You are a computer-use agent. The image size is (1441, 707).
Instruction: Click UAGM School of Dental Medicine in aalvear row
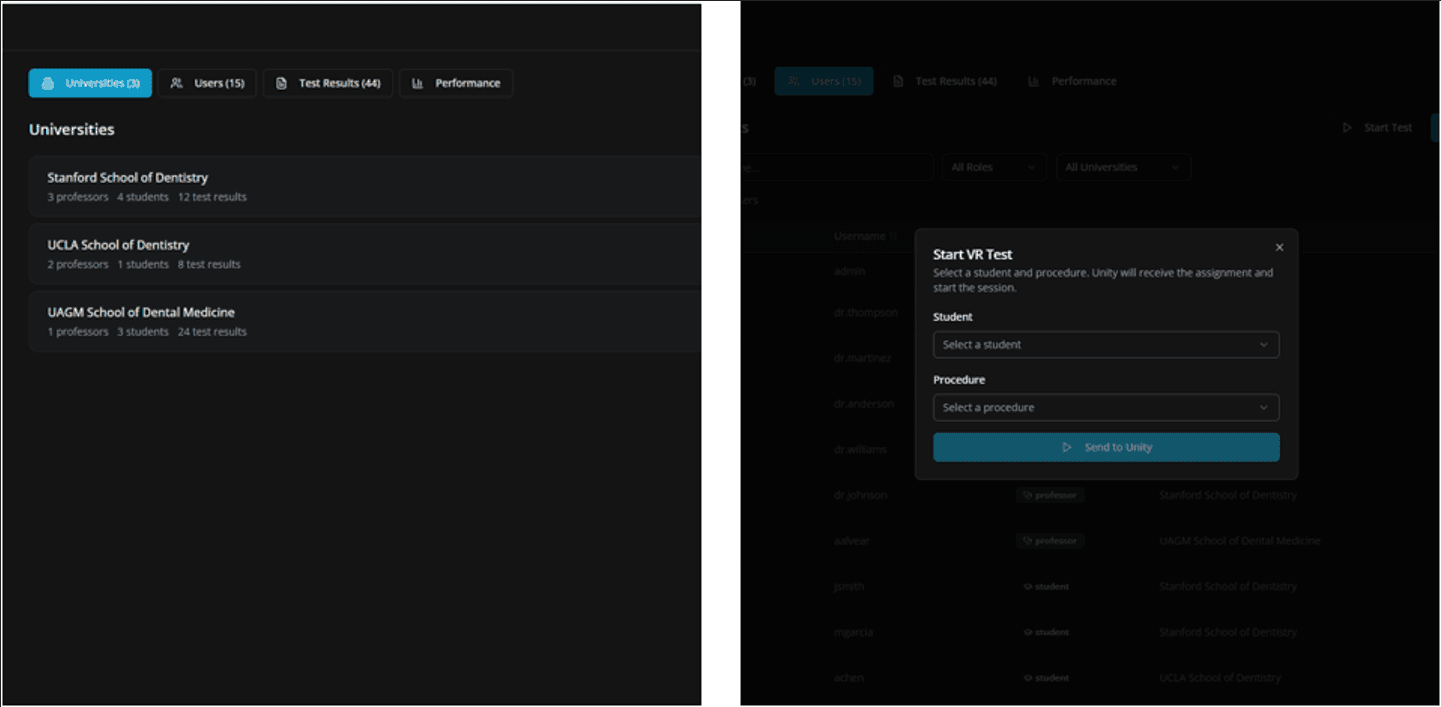1240,542
